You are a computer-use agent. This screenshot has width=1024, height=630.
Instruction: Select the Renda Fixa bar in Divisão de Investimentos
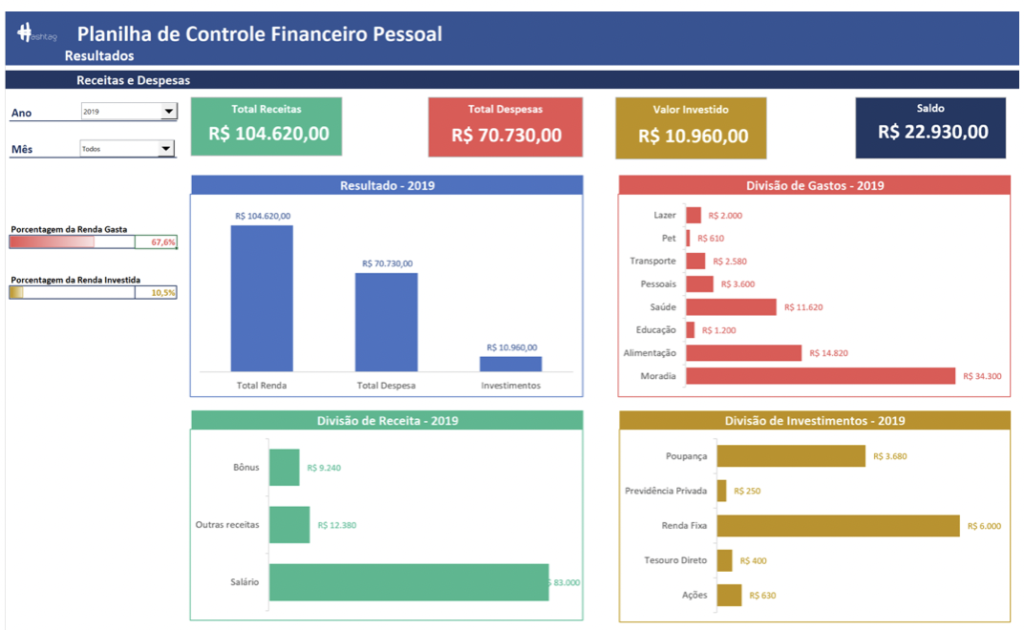(840, 524)
